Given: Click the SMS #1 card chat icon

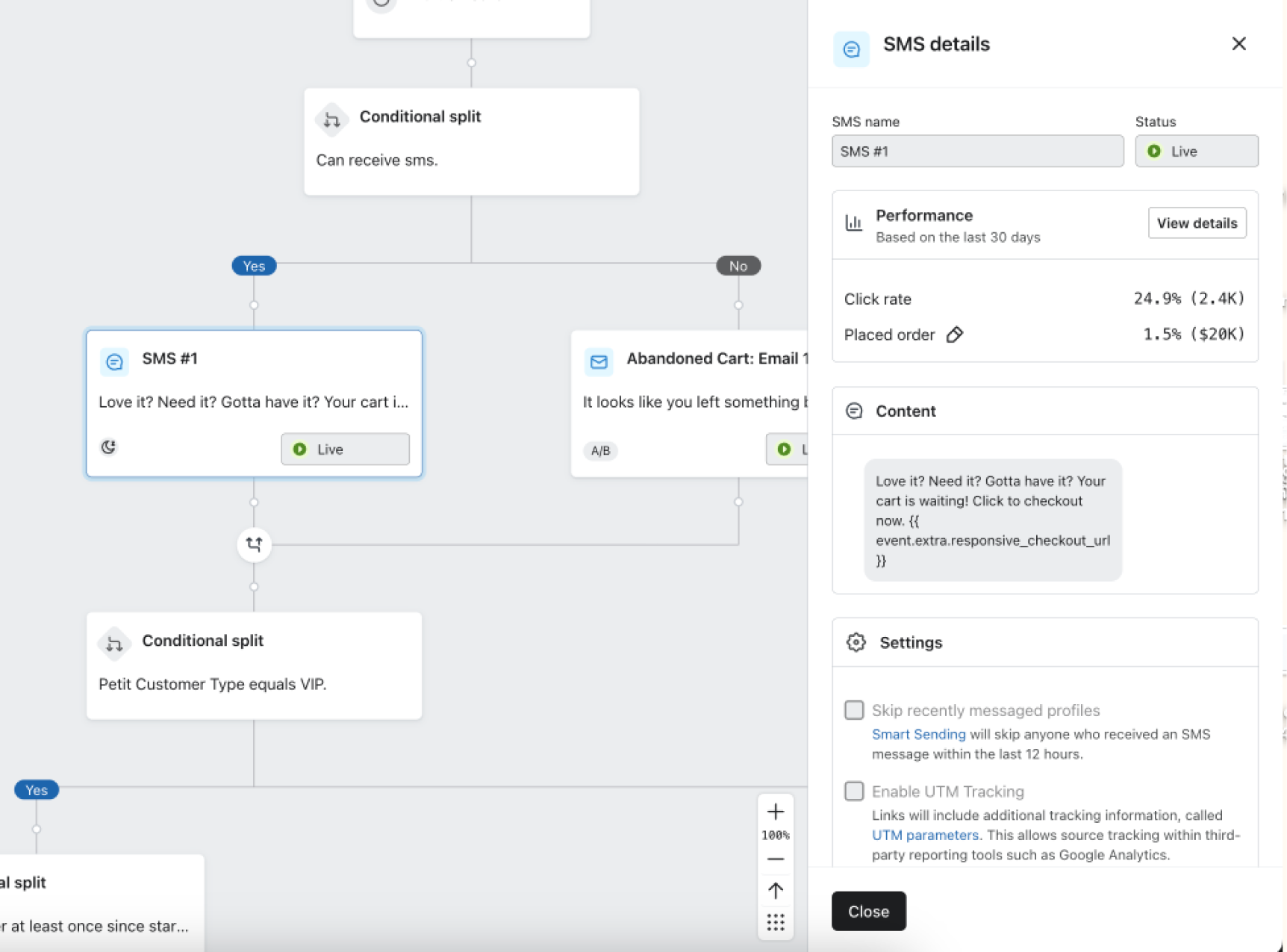Looking at the screenshot, I should pos(114,362).
